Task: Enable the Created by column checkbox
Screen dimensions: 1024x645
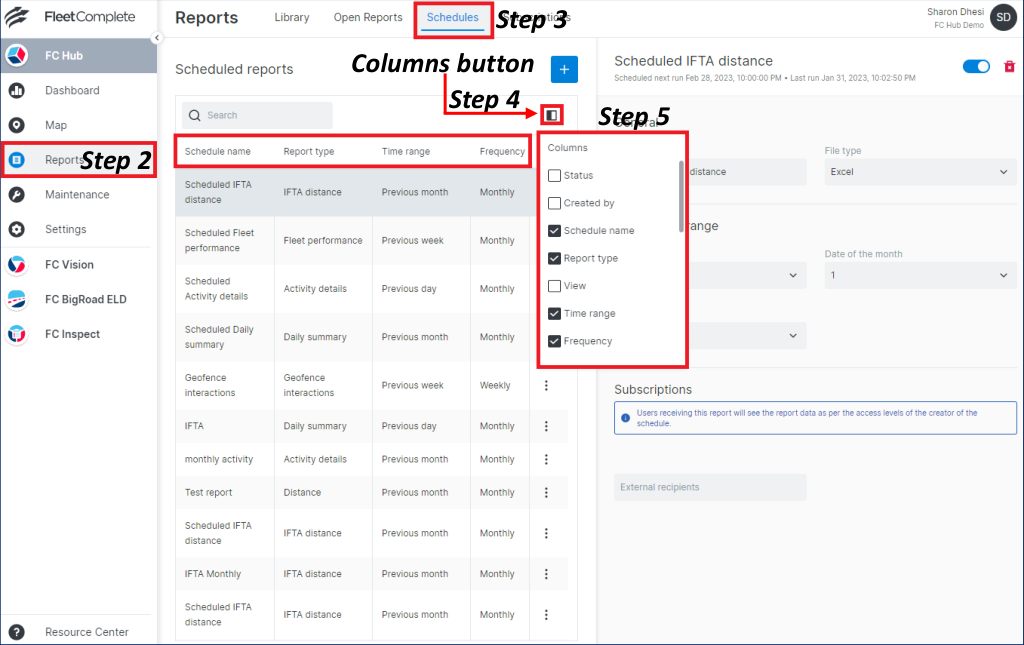Action: (555, 203)
